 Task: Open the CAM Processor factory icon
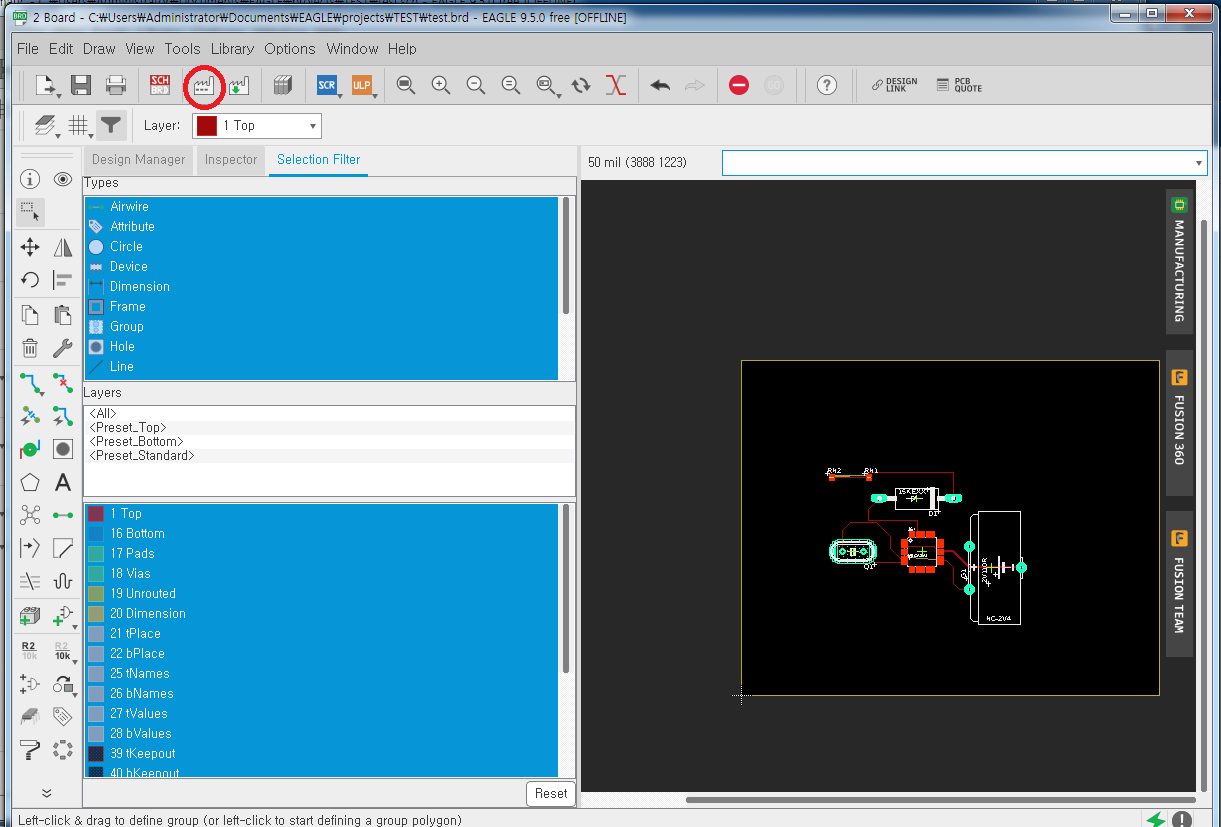[x=204, y=86]
